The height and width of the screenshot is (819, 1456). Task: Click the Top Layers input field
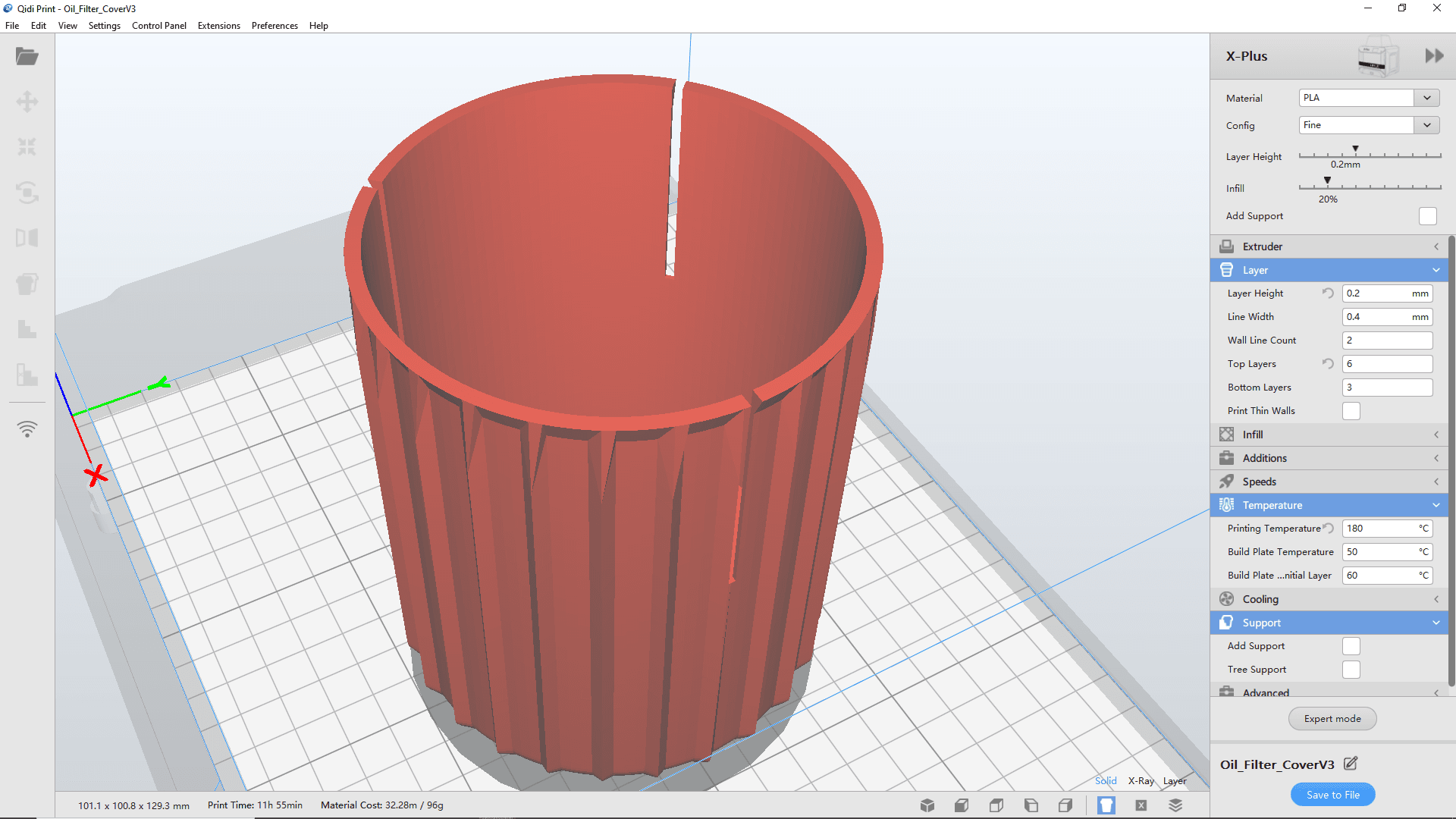tap(1387, 364)
